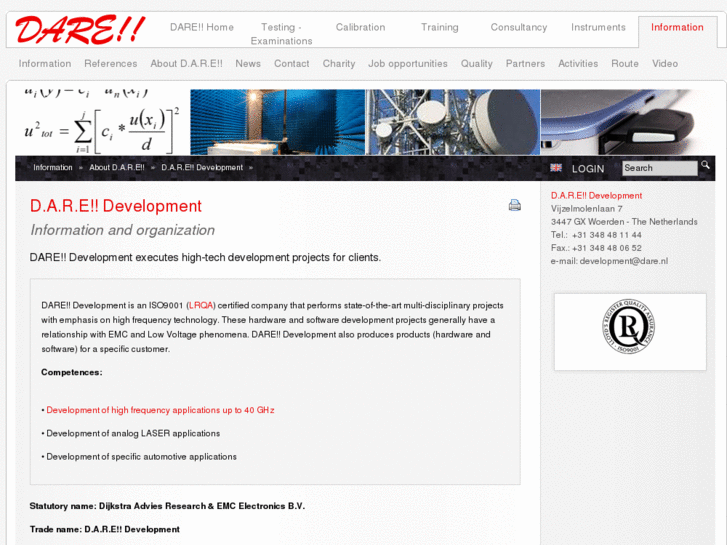Click the development@dare.nl email address
This screenshot has height=545, width=727.
624,261
